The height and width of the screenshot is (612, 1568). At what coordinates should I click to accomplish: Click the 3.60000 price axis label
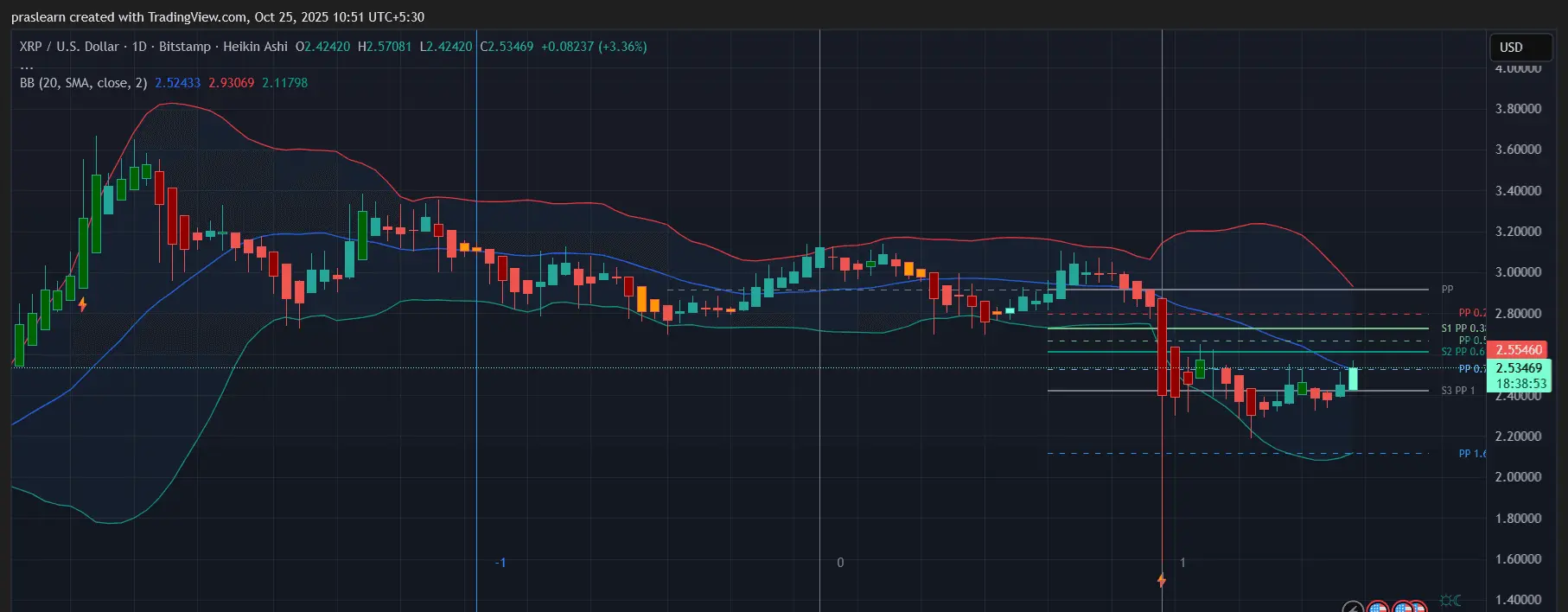pyautogui.click(x=1518, y=150)
